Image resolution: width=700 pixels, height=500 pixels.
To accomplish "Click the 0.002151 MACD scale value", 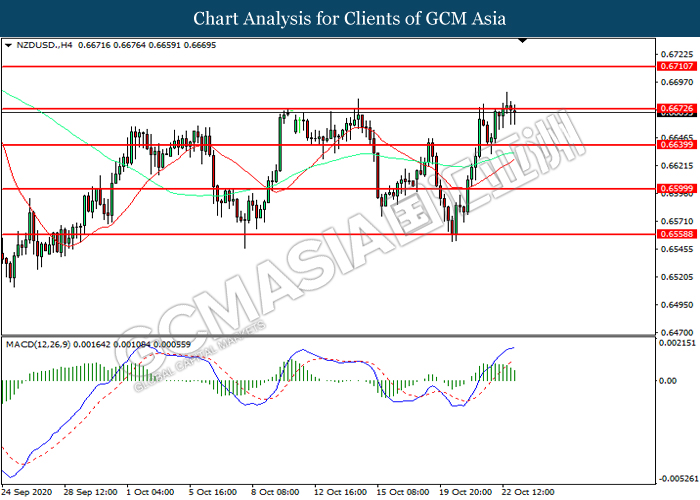I will [x=677, y=343].
